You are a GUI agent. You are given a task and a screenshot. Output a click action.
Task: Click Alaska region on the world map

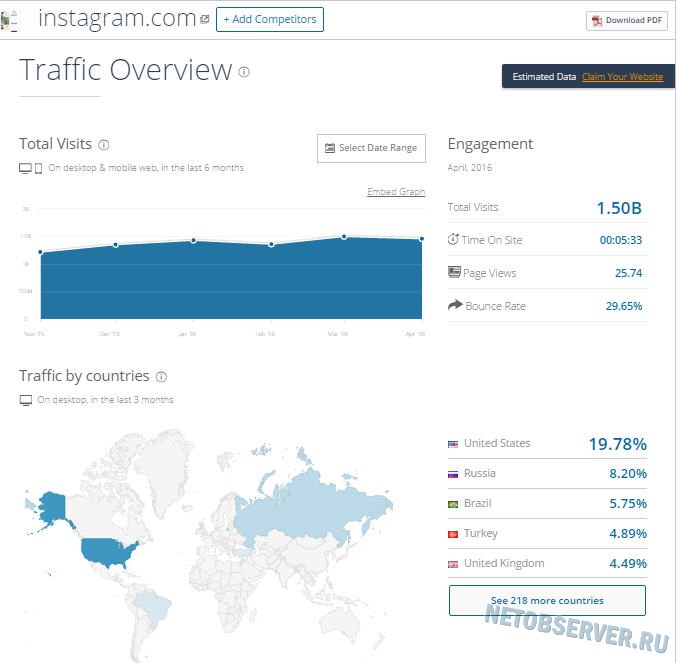click(x=52, y=508)
